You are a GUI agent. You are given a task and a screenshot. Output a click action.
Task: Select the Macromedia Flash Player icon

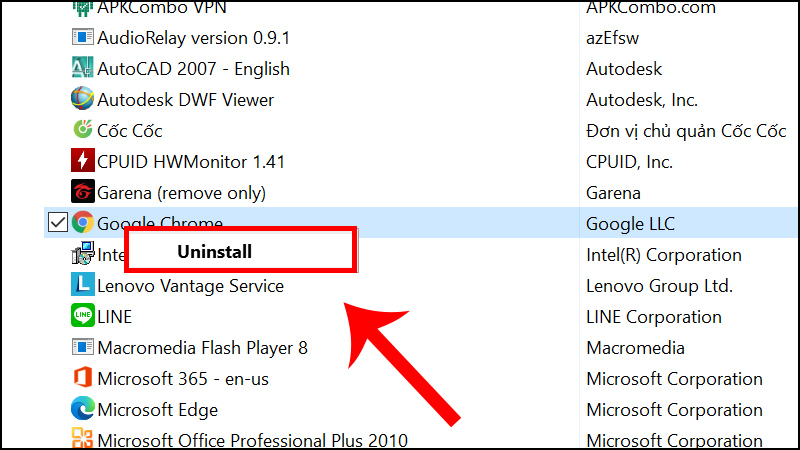(x=83, y=348)
